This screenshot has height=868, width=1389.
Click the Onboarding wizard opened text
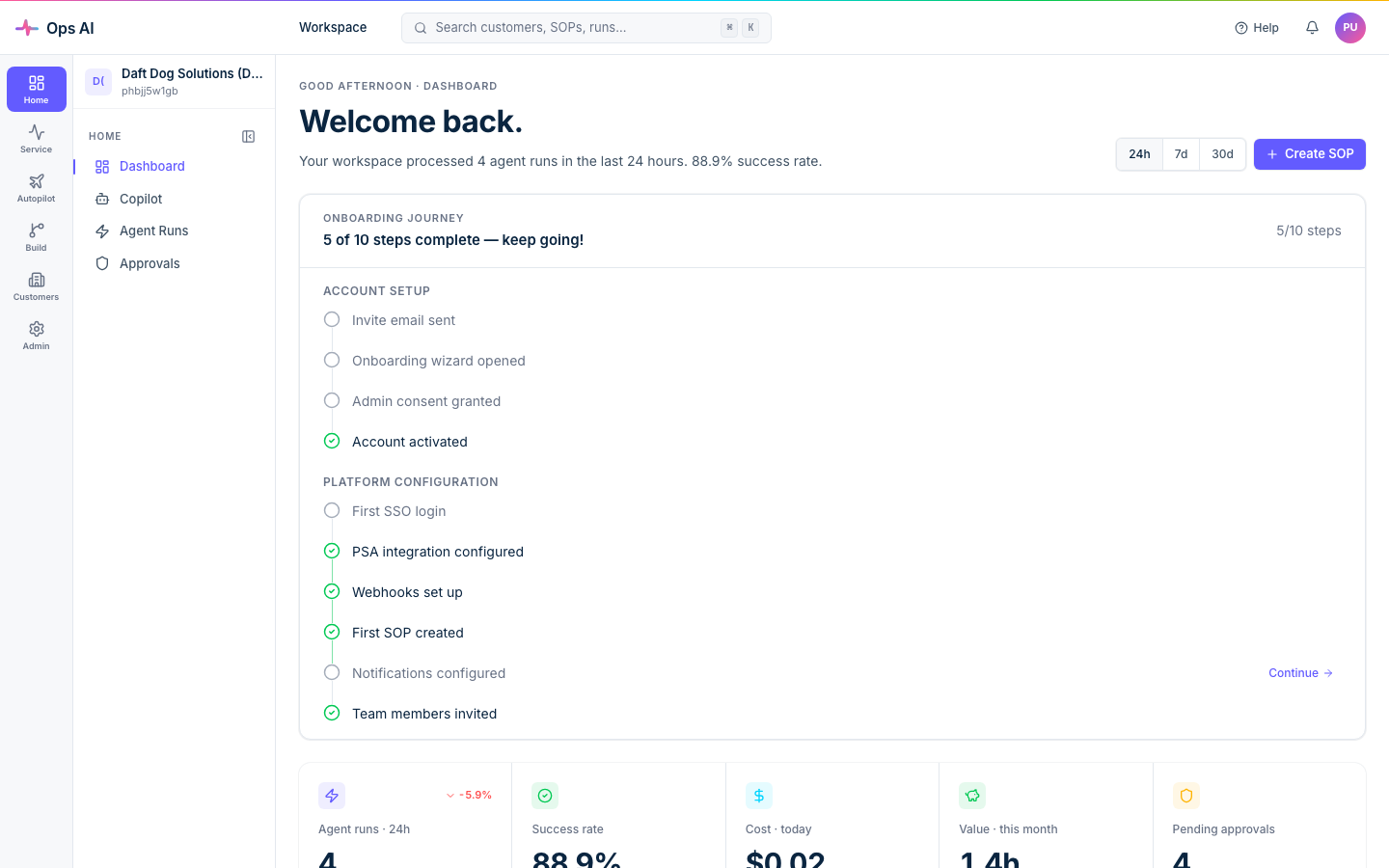pyautogui.click(x=439, y=361)
